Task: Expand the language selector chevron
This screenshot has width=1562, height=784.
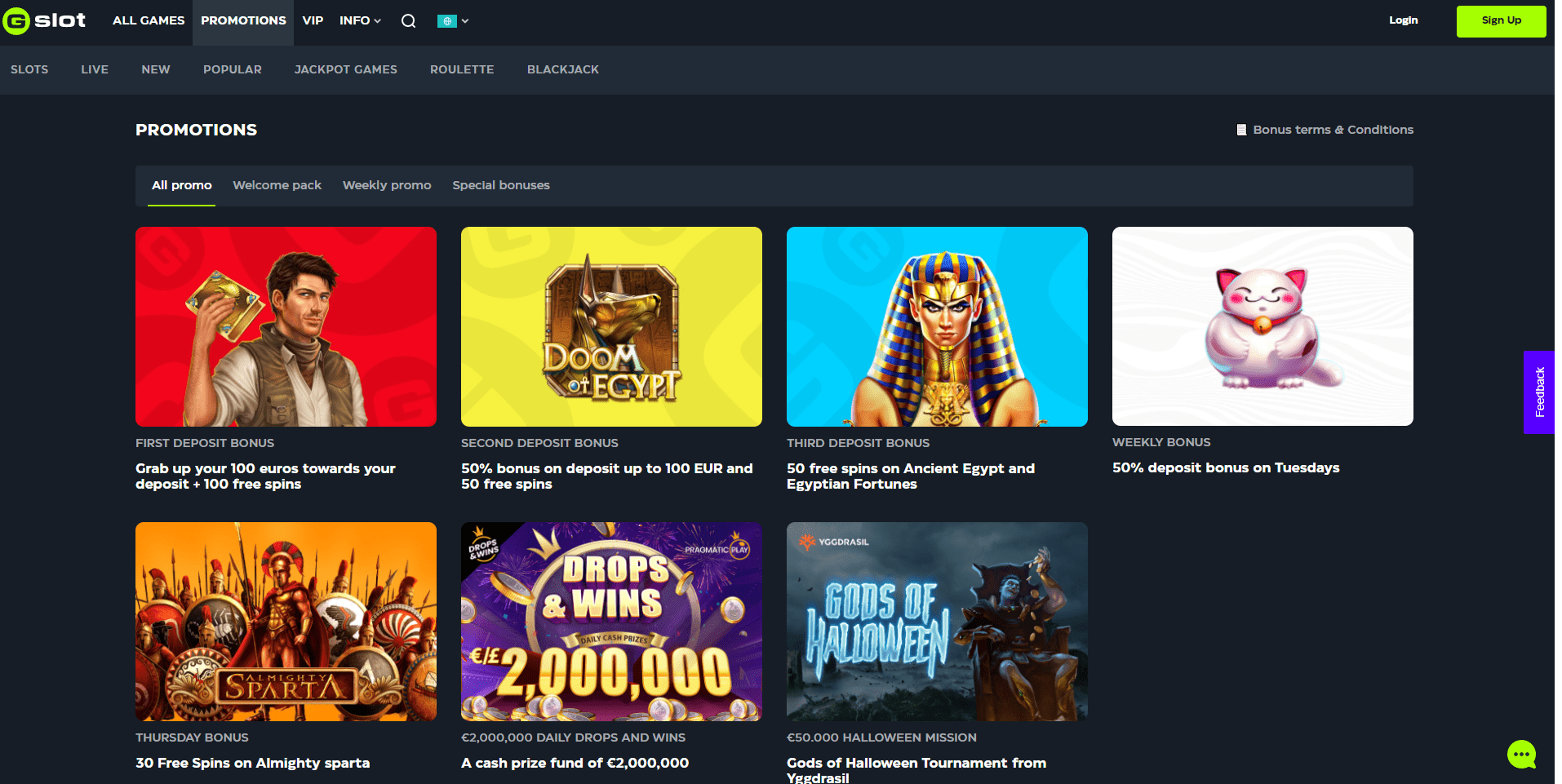Action: click(465, 21)
